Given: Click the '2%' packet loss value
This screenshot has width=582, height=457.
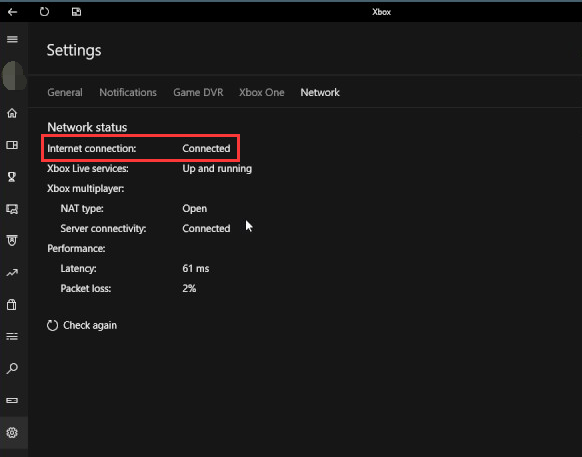Looking at the screenshot, I should tap(189, 288).
